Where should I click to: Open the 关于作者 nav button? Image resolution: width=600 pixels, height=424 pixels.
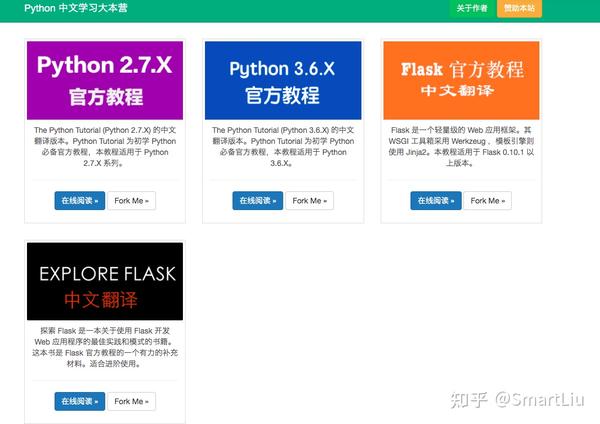[x=472, y=8]
